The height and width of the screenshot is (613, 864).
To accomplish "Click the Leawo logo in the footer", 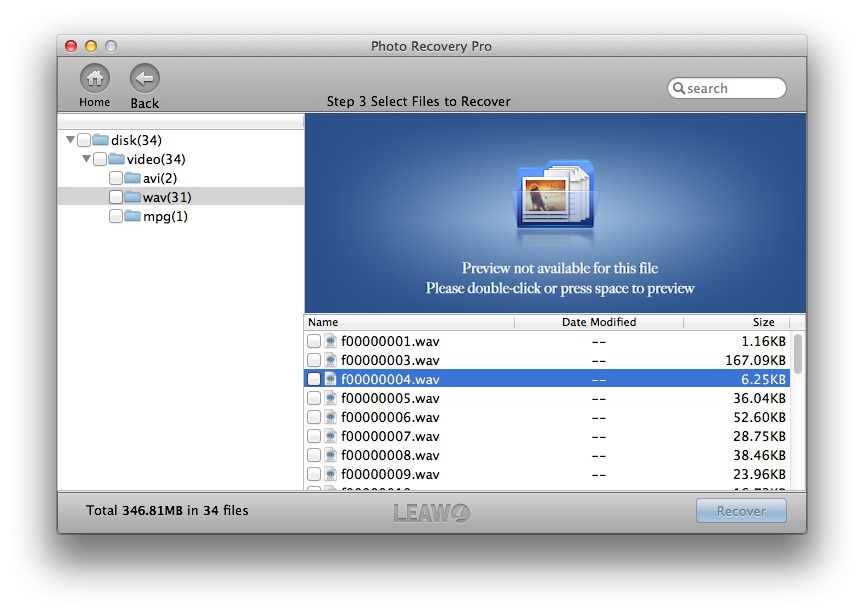I will [x=431, y=512].
